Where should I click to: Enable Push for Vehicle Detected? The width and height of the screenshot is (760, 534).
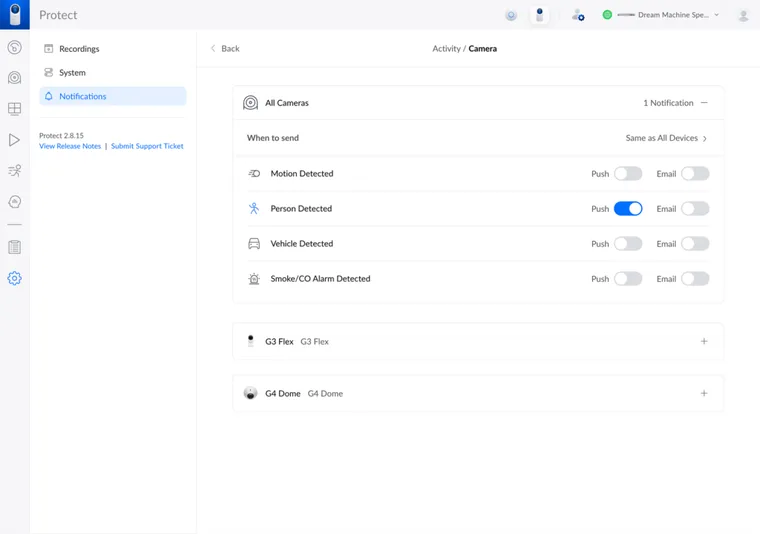pos(628,243)
